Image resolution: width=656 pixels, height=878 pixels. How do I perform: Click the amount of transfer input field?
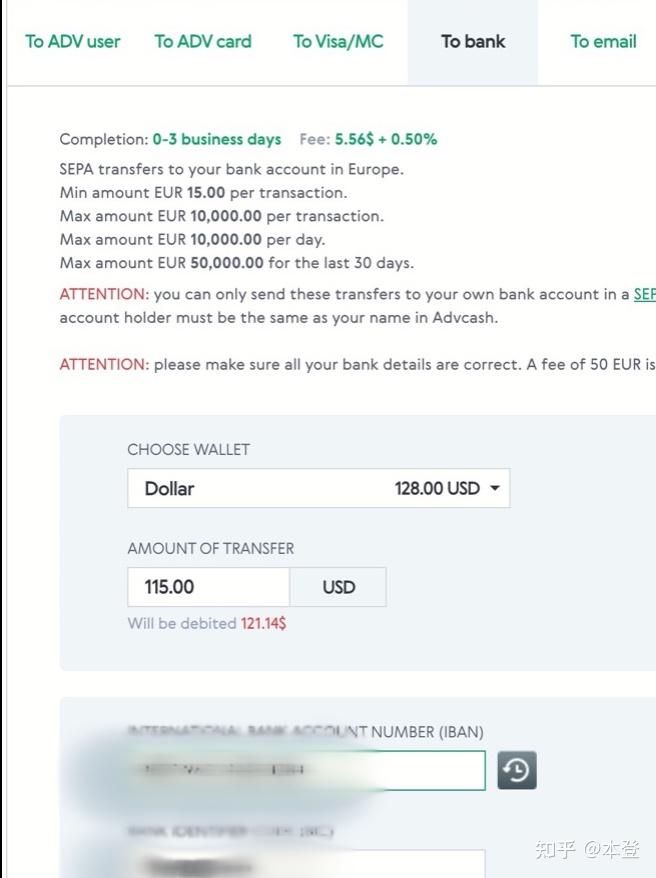pyautogui.click(x=208, y=587)
